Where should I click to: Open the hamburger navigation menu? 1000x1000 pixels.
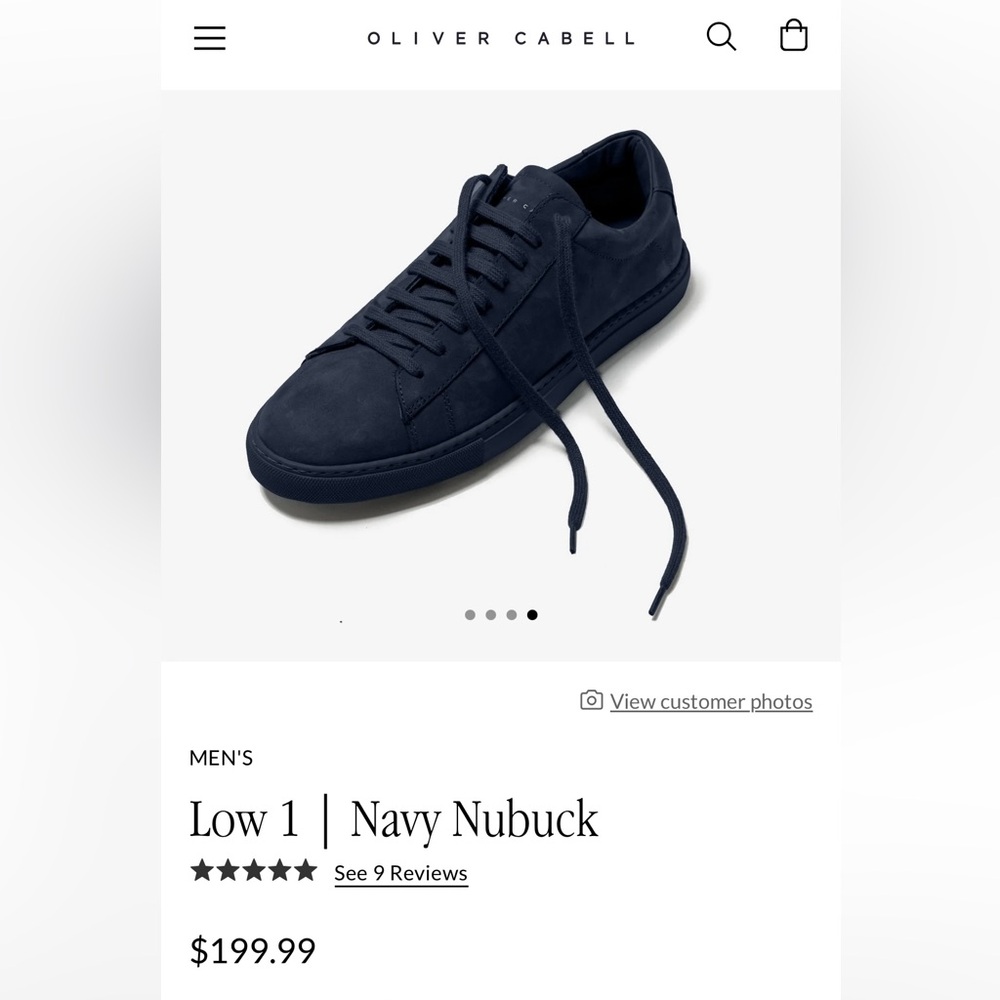209,38
